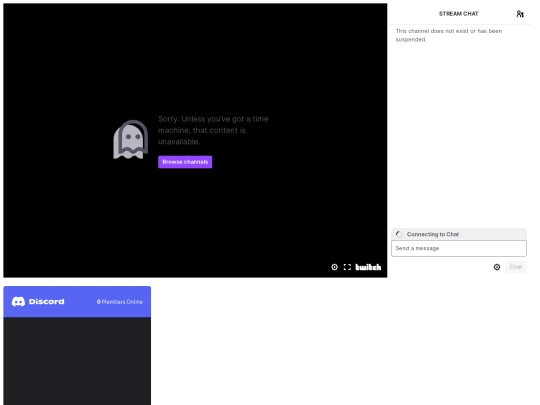Click the Discord wordmark text

pyautogui.click(x=46, y=302)
